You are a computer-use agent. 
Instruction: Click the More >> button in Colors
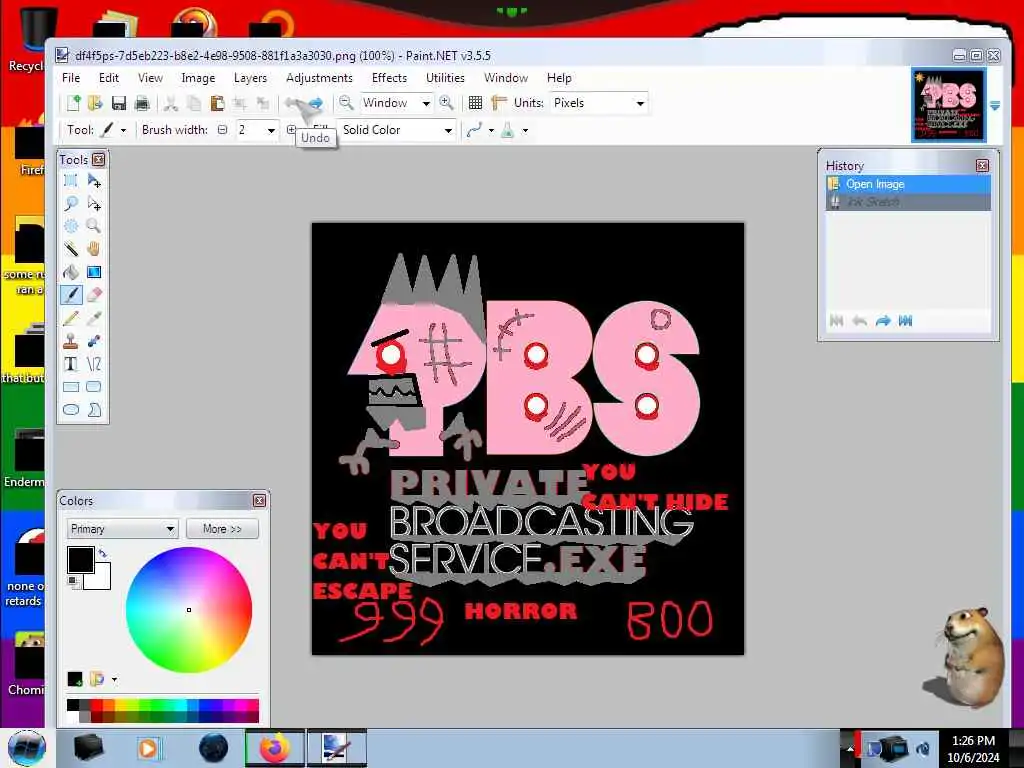[x=222, y=528]
